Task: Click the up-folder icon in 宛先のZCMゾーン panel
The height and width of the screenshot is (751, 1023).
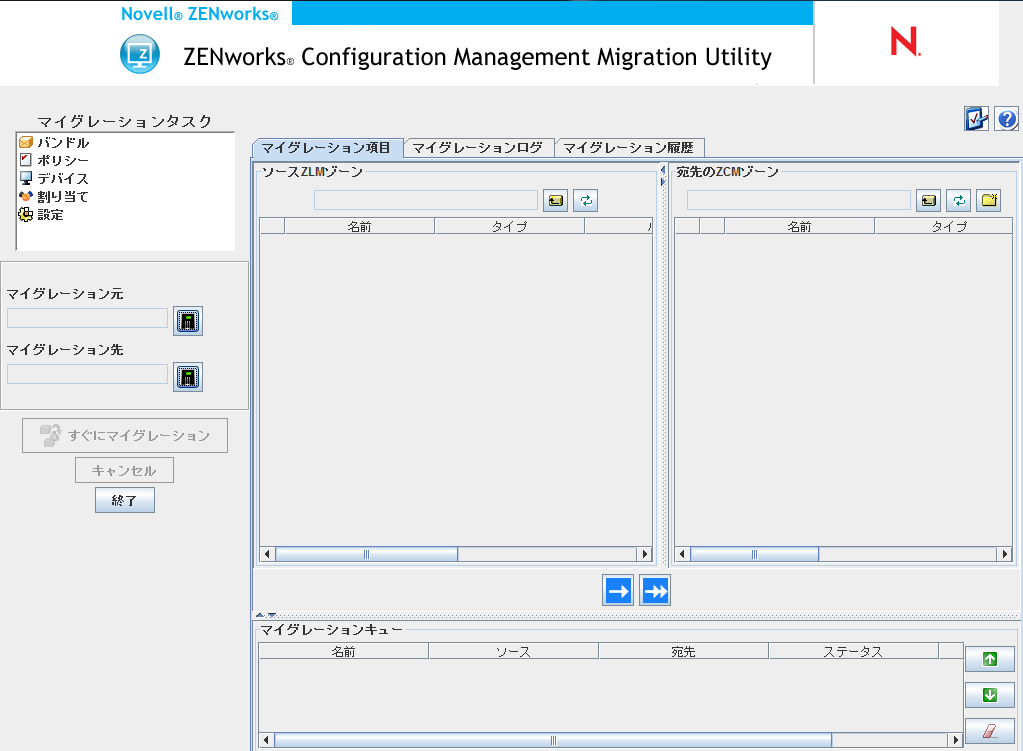Action: pos(928,200)
